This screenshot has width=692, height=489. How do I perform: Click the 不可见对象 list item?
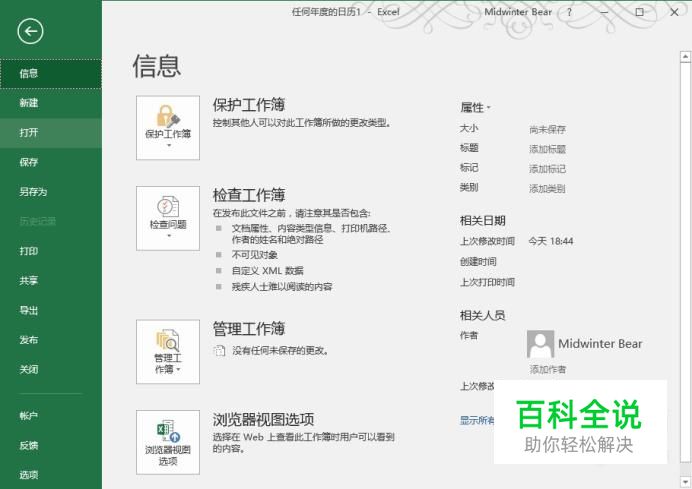tap(255, 255)
